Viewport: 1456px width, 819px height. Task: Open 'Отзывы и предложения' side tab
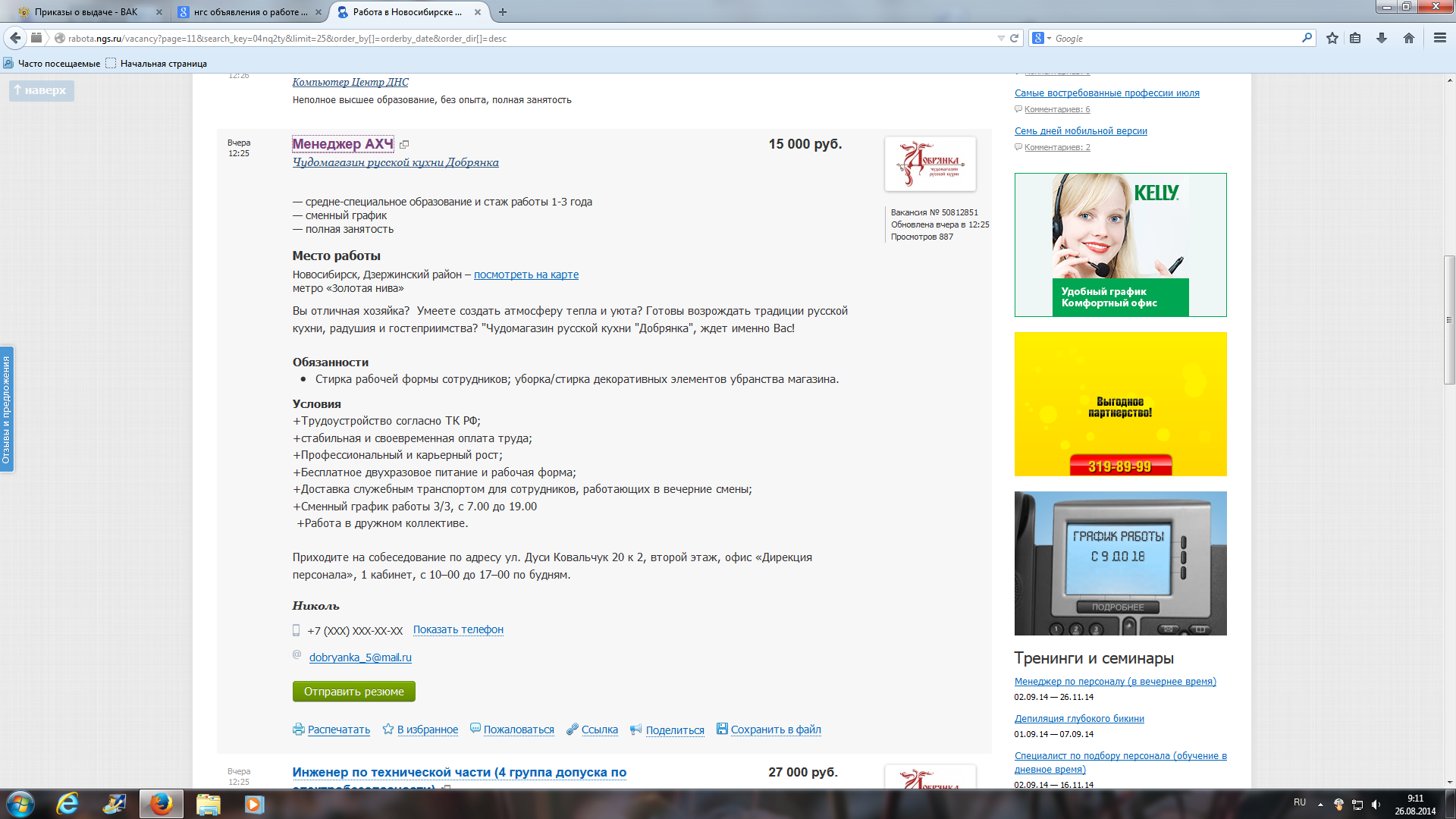(x=7, y=409)
